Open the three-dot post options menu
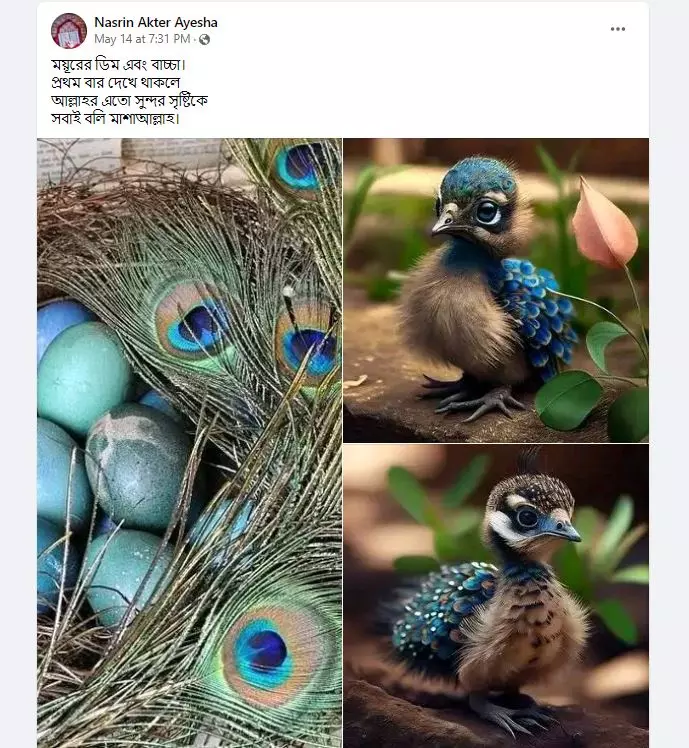 pyautogui.click(x=618, y=29)
